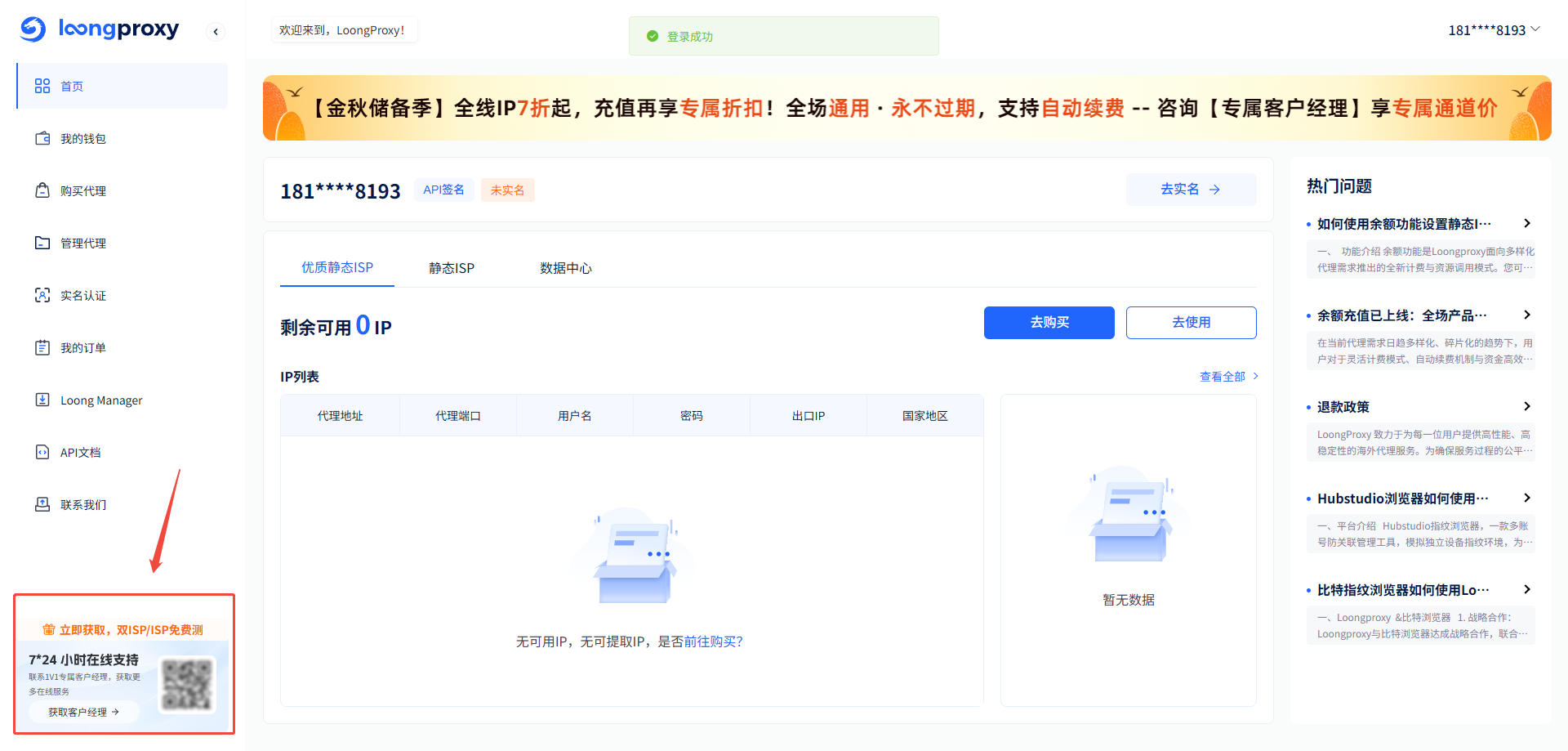Click the customer support QR code image
This screenshot has height=751, width=1568.
[186, 683]
